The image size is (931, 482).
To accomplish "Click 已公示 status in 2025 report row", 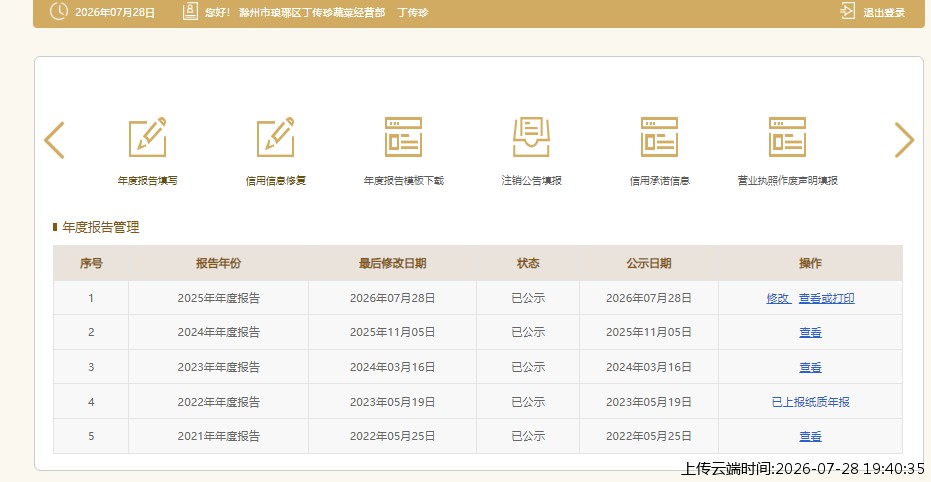I will click(528, 298).
